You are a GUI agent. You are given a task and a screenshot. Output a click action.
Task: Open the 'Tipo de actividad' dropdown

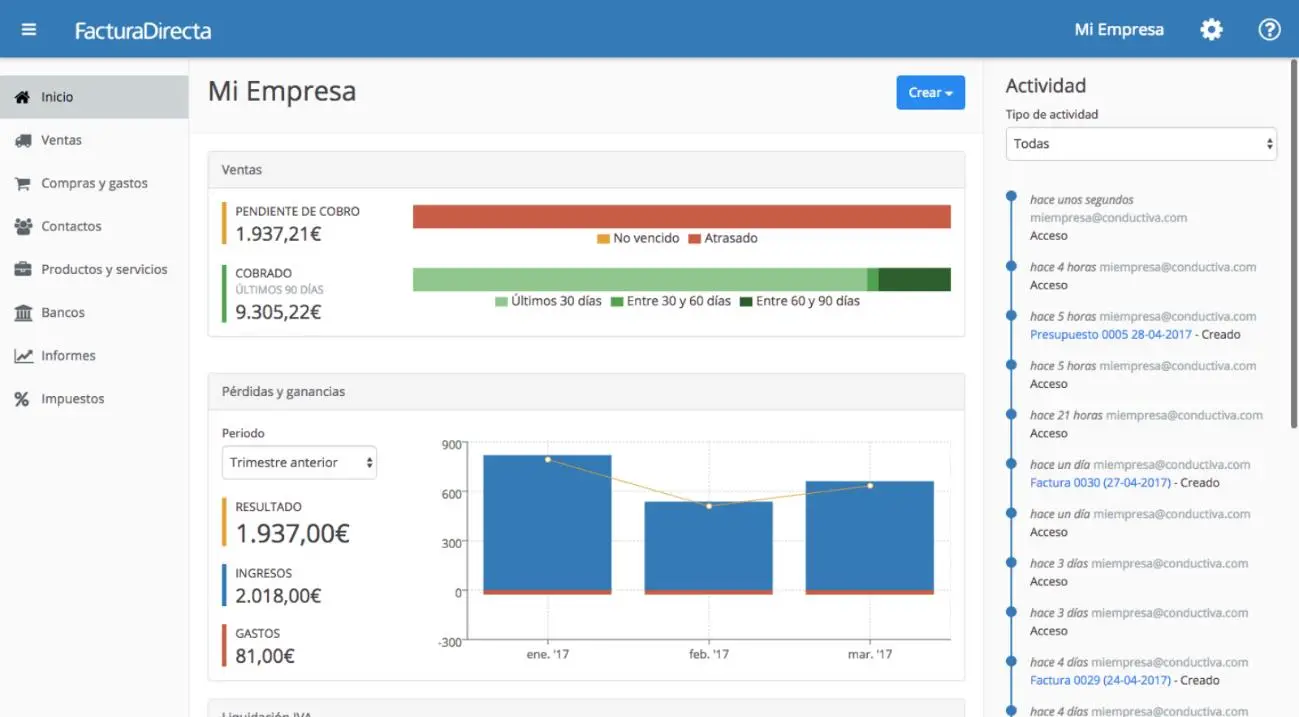click(x=1141, y=144)
